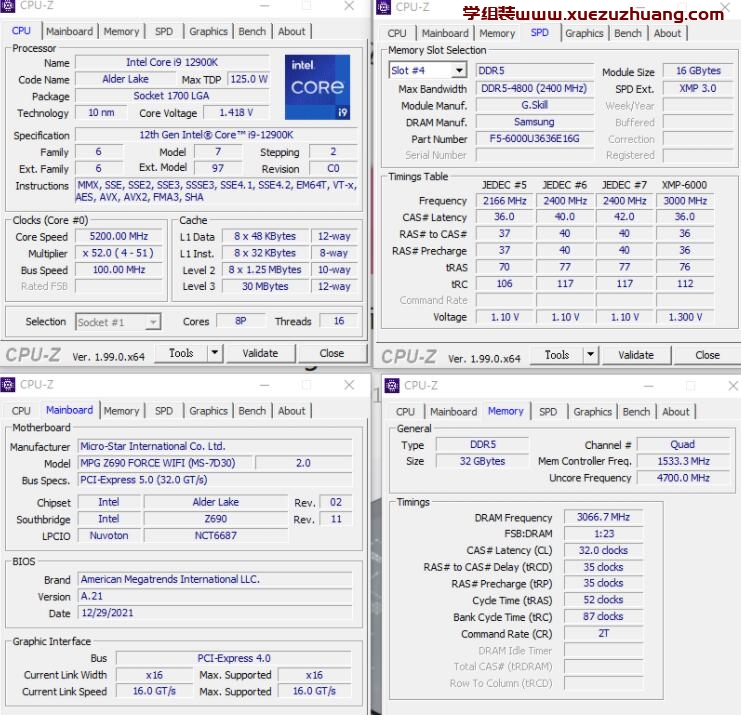Select CPU tab in Memory window
741x715 pixels.
click(x=405, y=412)
